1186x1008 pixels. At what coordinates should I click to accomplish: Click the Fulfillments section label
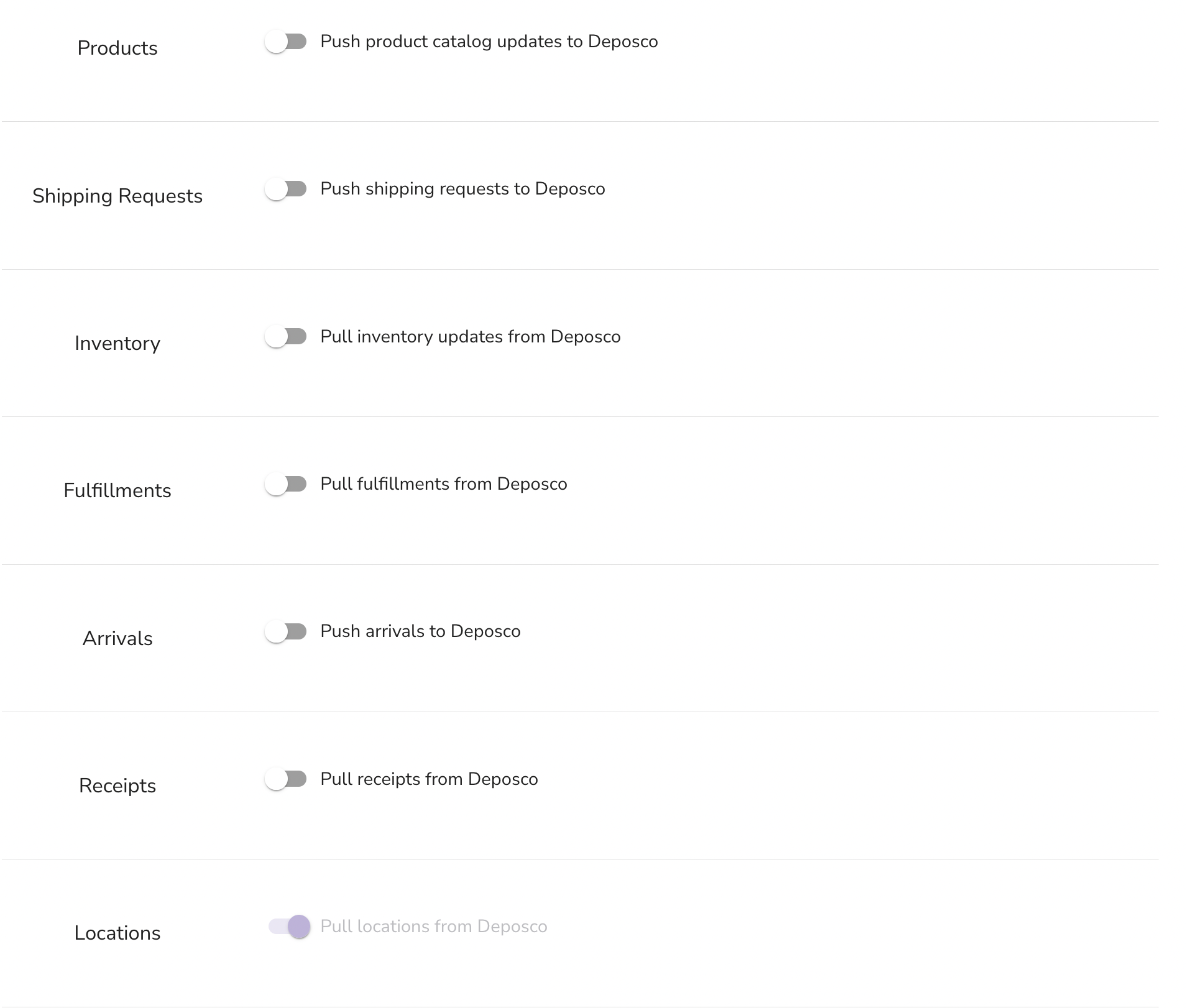pyautogui.click(x=117, y=491)
